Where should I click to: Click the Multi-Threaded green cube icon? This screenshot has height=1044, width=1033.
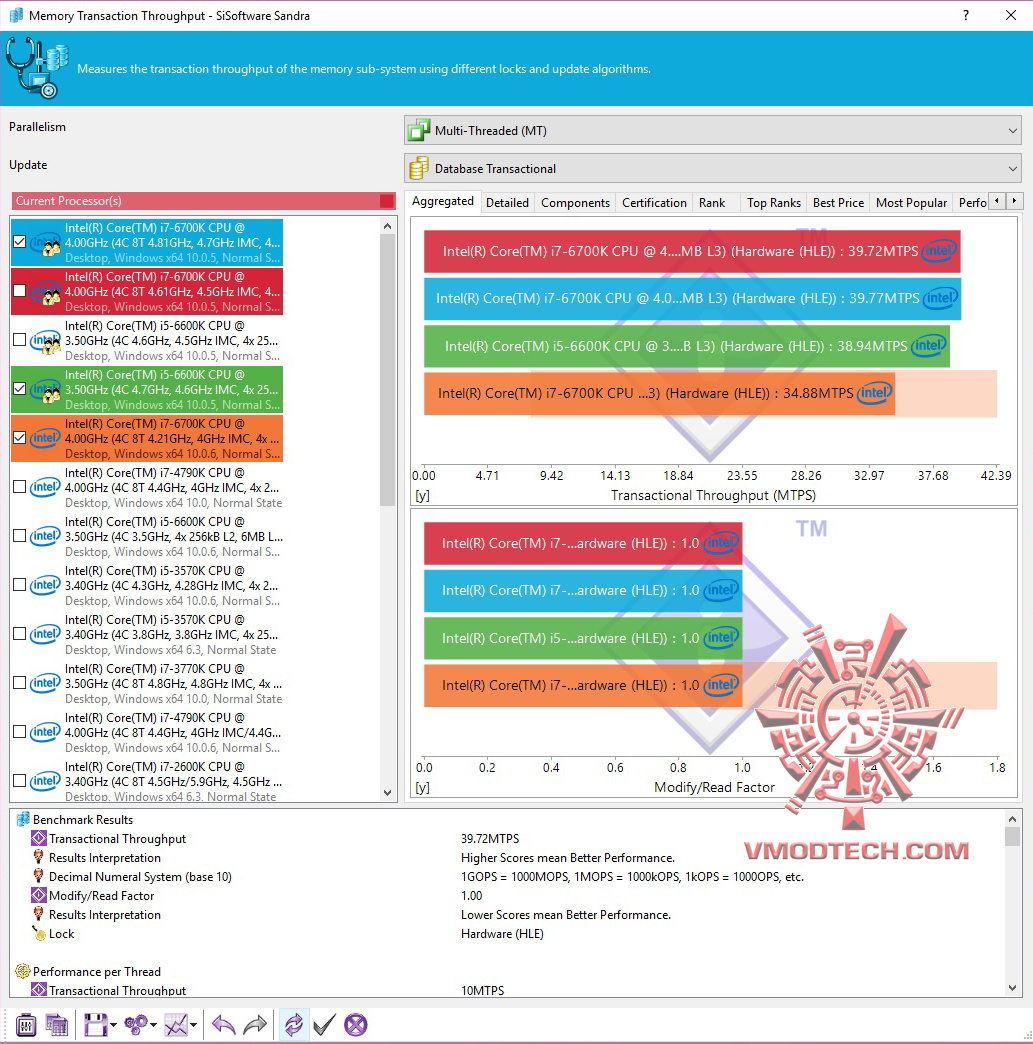[x=419, y=130]
